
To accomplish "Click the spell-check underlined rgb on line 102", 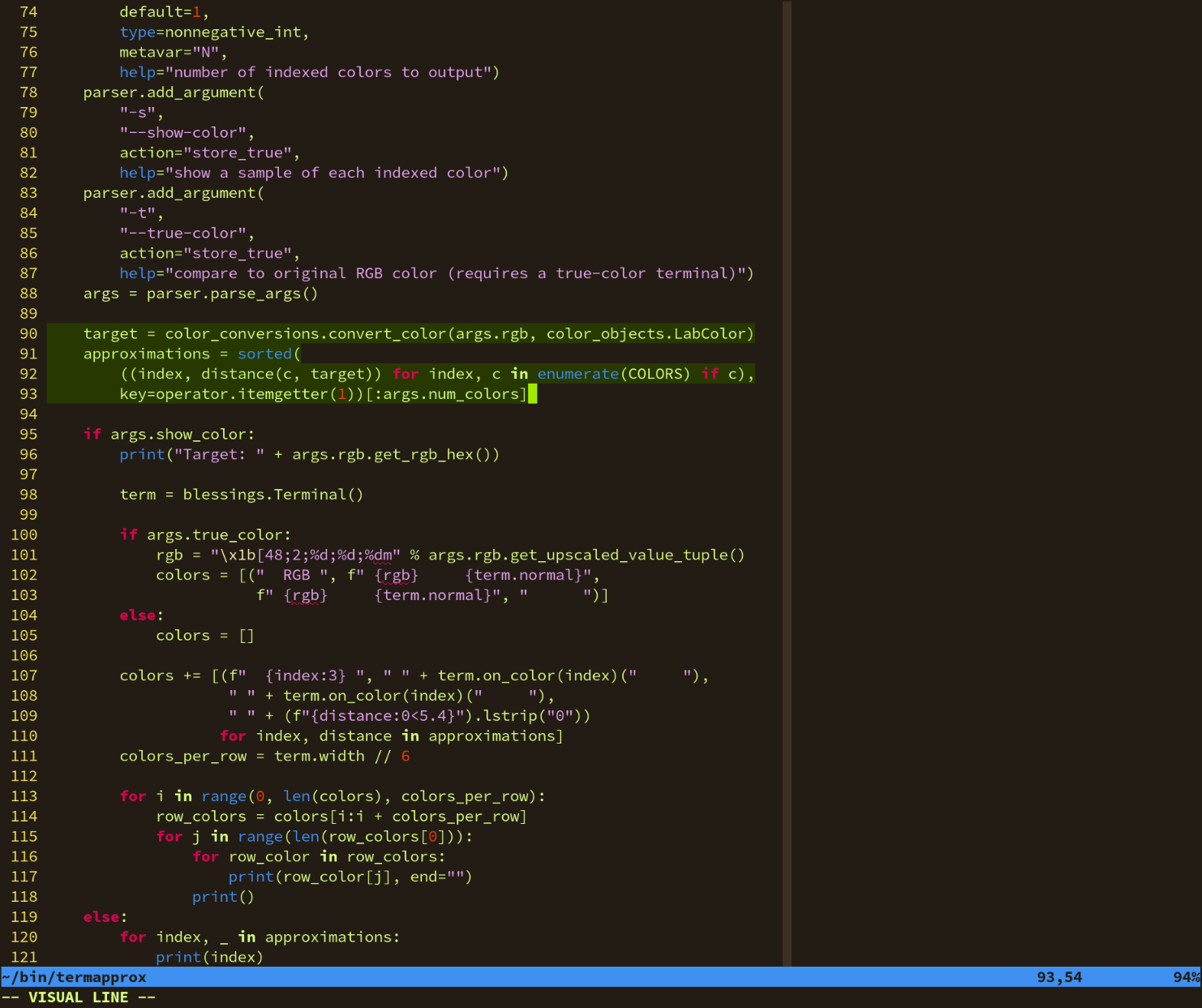I will click(x=397, y=575).
